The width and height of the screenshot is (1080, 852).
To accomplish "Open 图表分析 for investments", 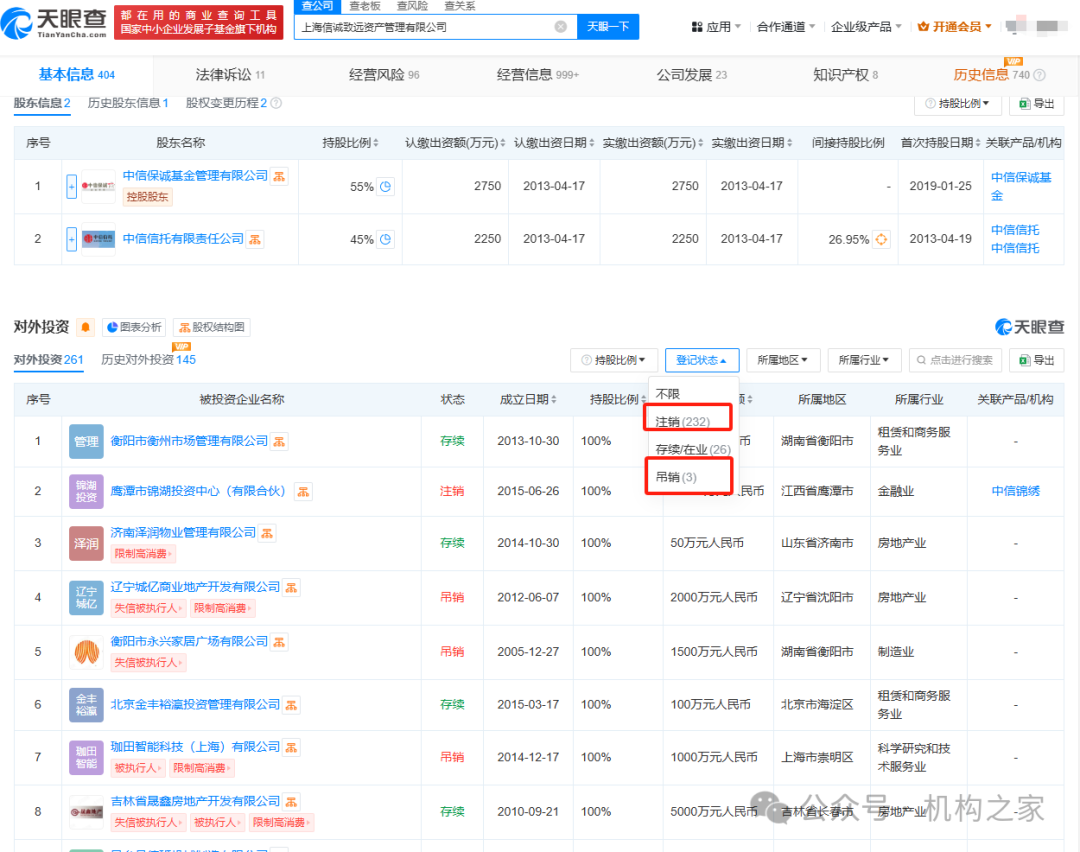I will [x=134, y=327].
